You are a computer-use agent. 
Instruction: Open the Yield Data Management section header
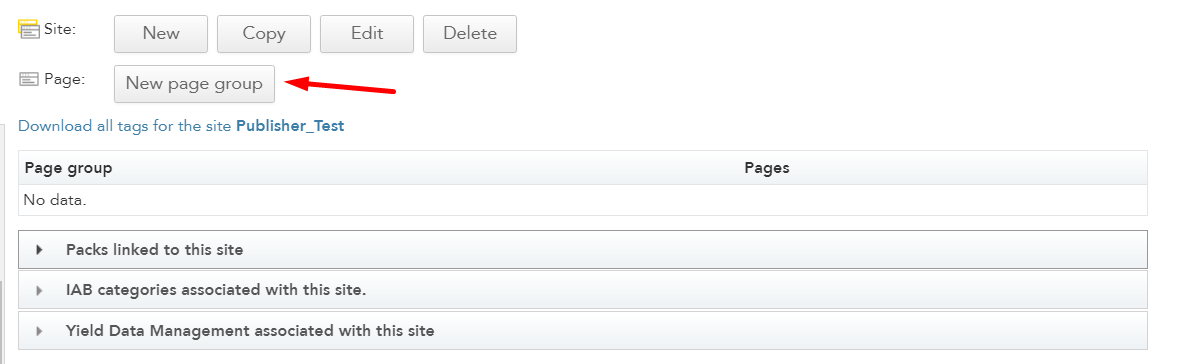[583, 331]
